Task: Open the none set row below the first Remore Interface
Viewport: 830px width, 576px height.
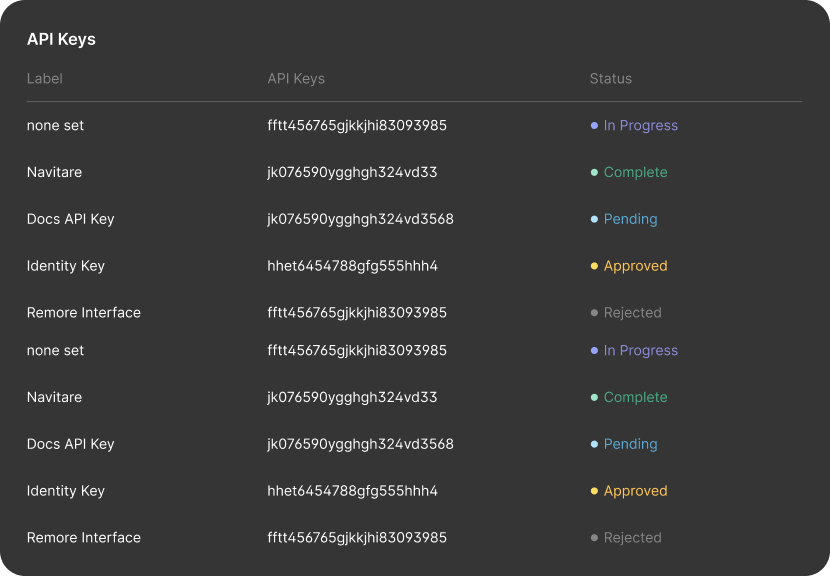Action: (x=414, y=350)
